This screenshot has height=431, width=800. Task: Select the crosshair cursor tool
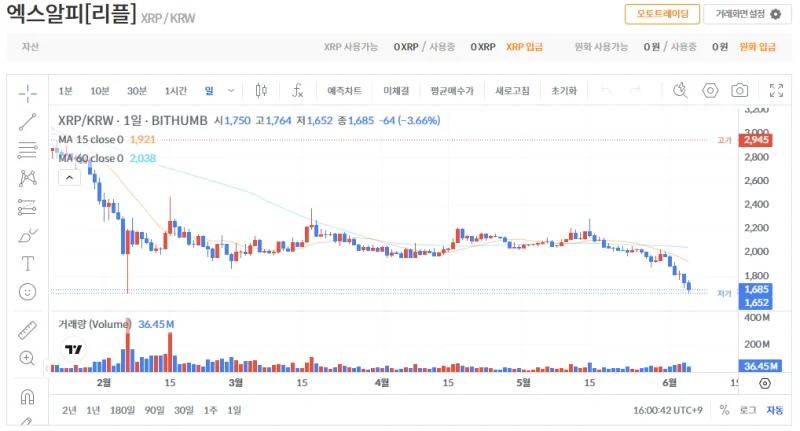pyautogui.click(x=28, y=93)
